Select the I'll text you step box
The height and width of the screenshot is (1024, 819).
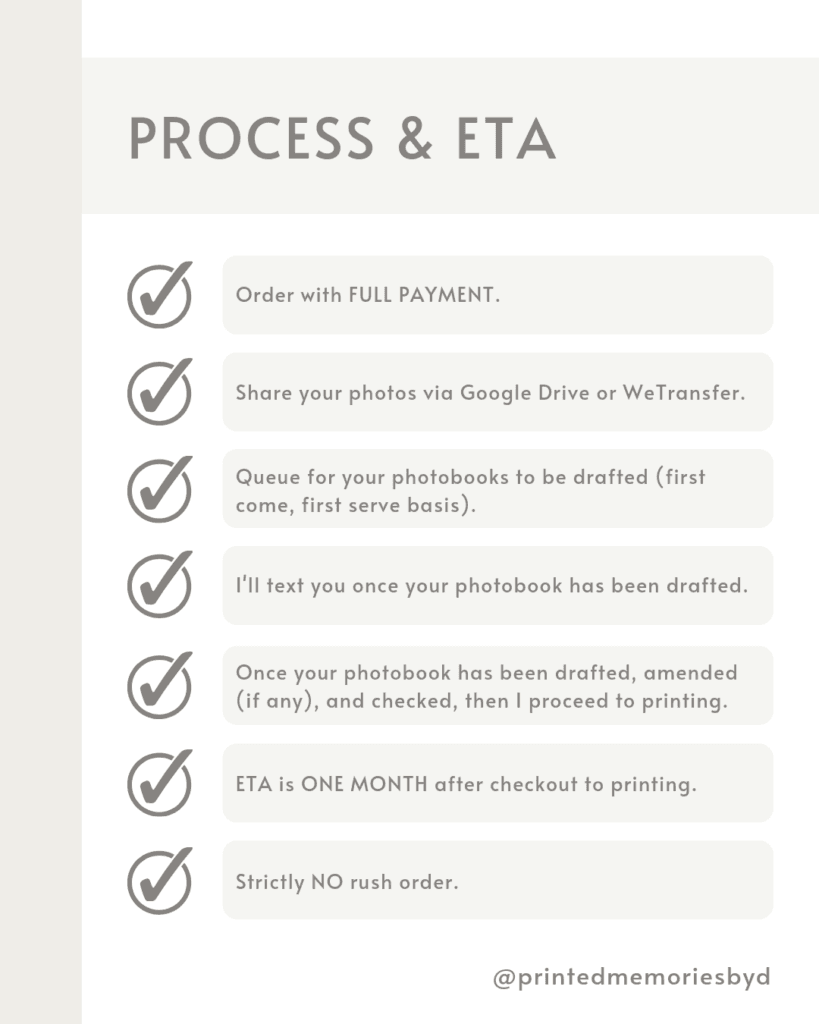(x=497, y=586)
